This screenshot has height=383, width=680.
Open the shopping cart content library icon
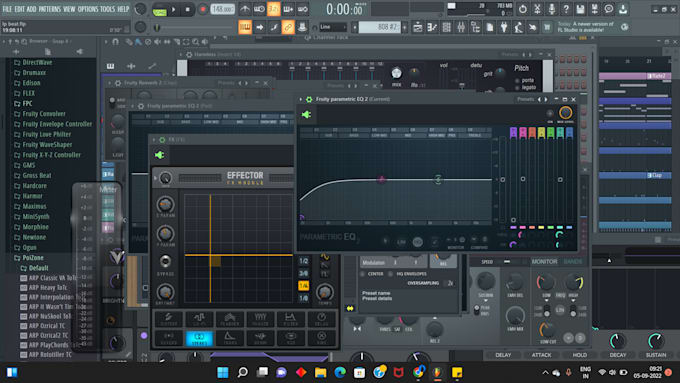point(547,27)
